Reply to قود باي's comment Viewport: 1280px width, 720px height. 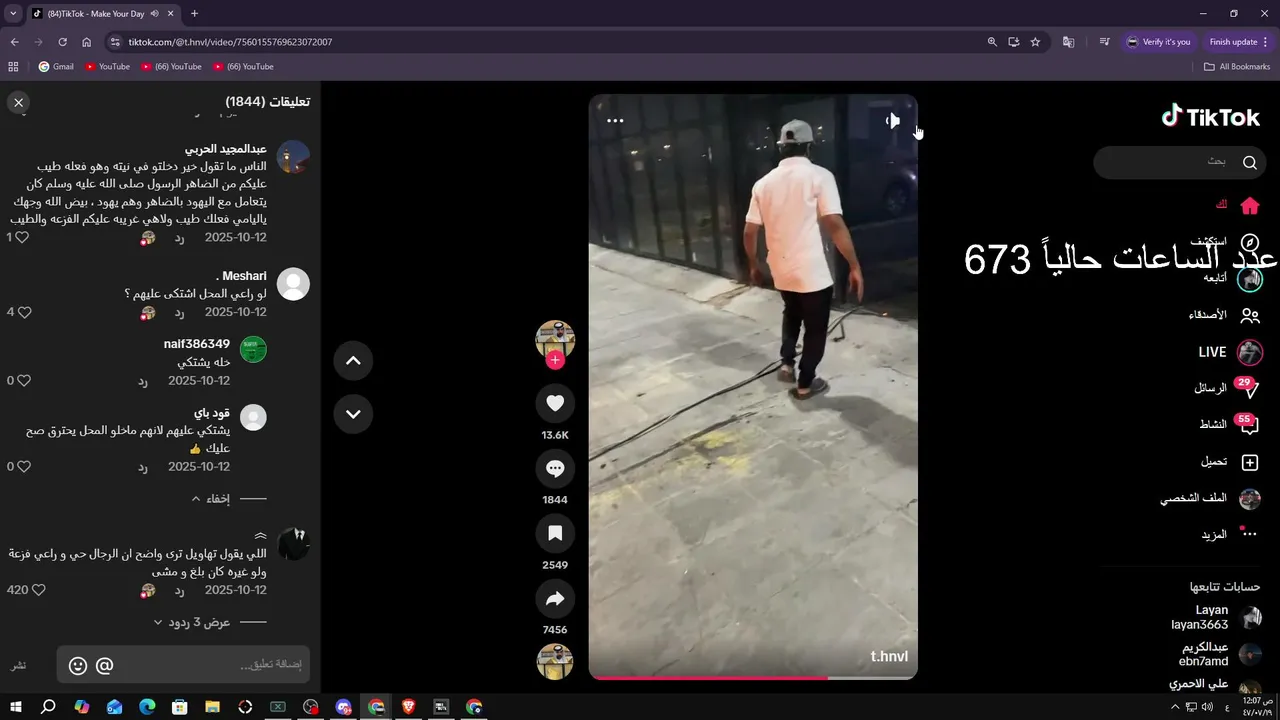[143, 467]
